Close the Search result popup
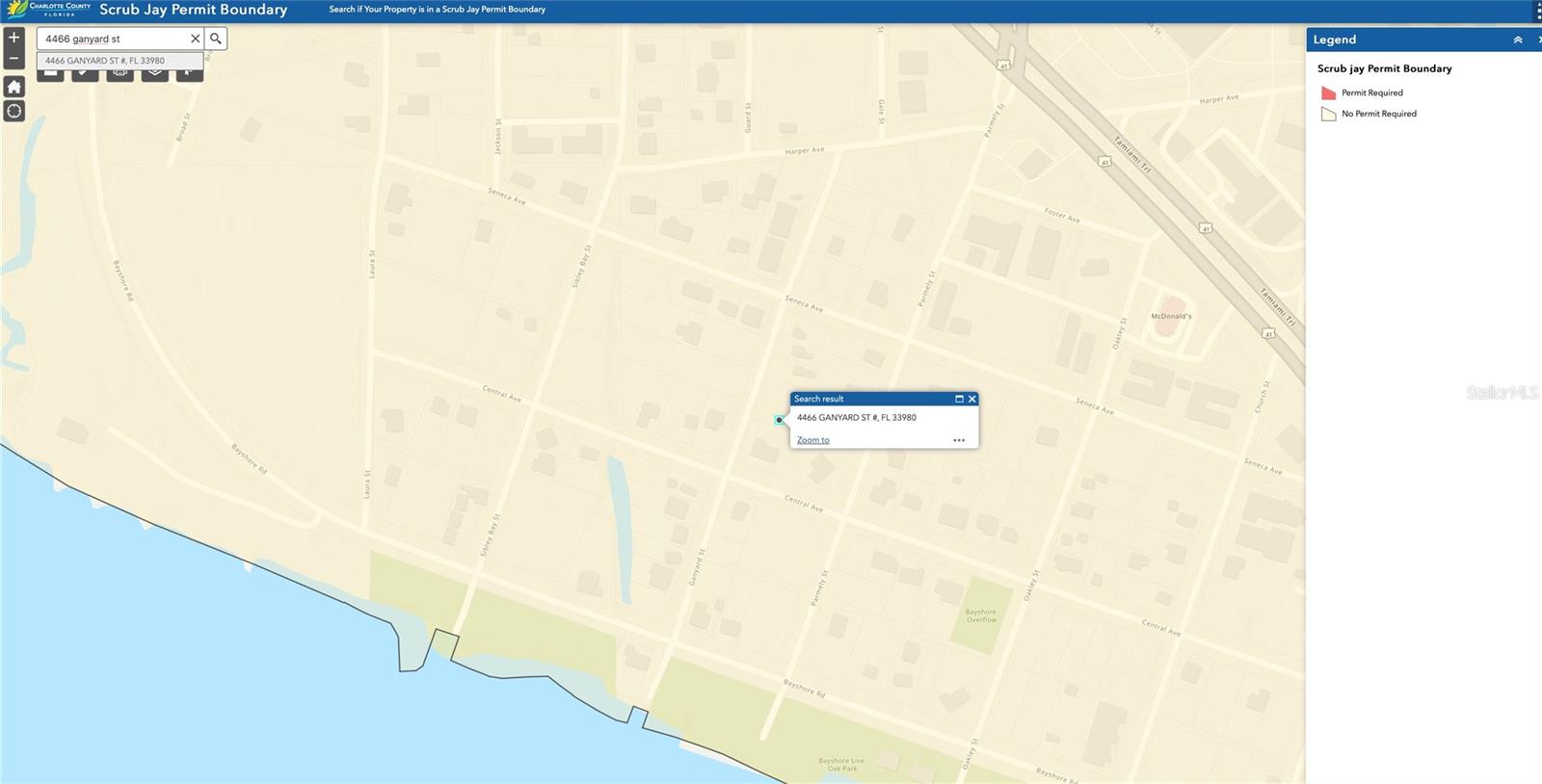Image resolution: width=1542 pixels, height=784 pixels. 971,399
